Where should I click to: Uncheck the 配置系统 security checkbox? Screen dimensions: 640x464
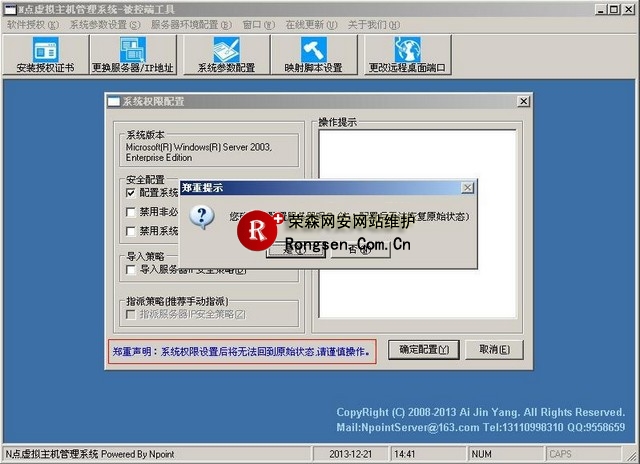tap(131, 192)
